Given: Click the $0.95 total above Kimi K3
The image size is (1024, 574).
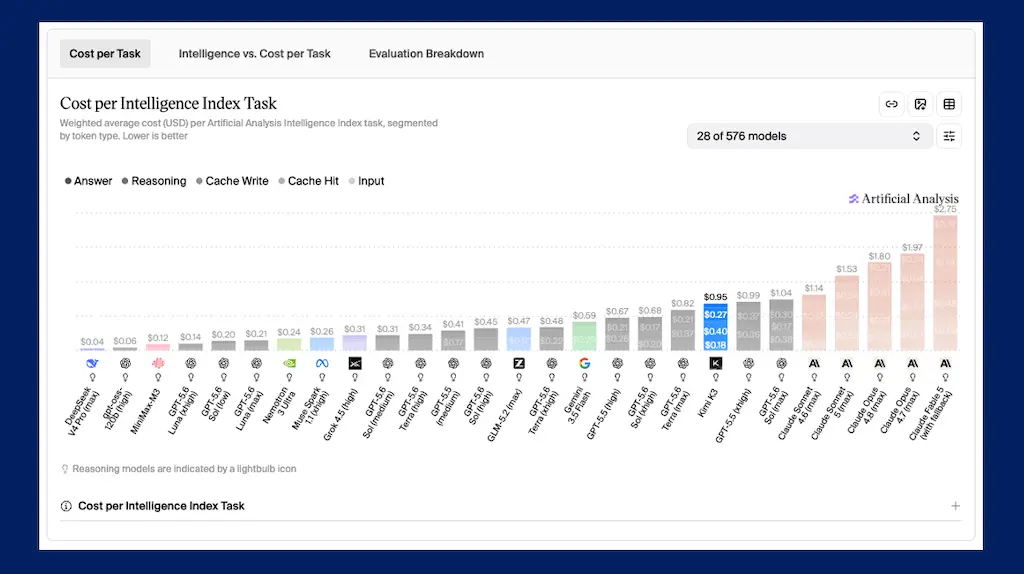Looking at the screenshot, I should click(716, 297).
